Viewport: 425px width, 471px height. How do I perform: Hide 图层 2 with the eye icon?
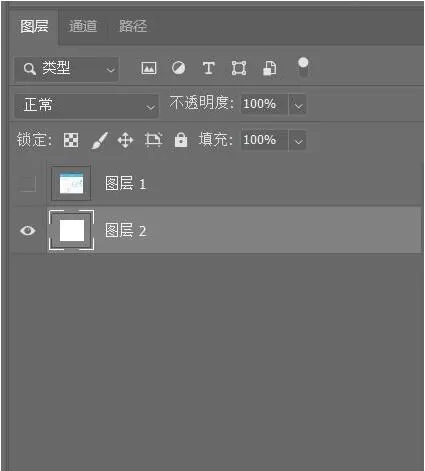tap(27, 231)
